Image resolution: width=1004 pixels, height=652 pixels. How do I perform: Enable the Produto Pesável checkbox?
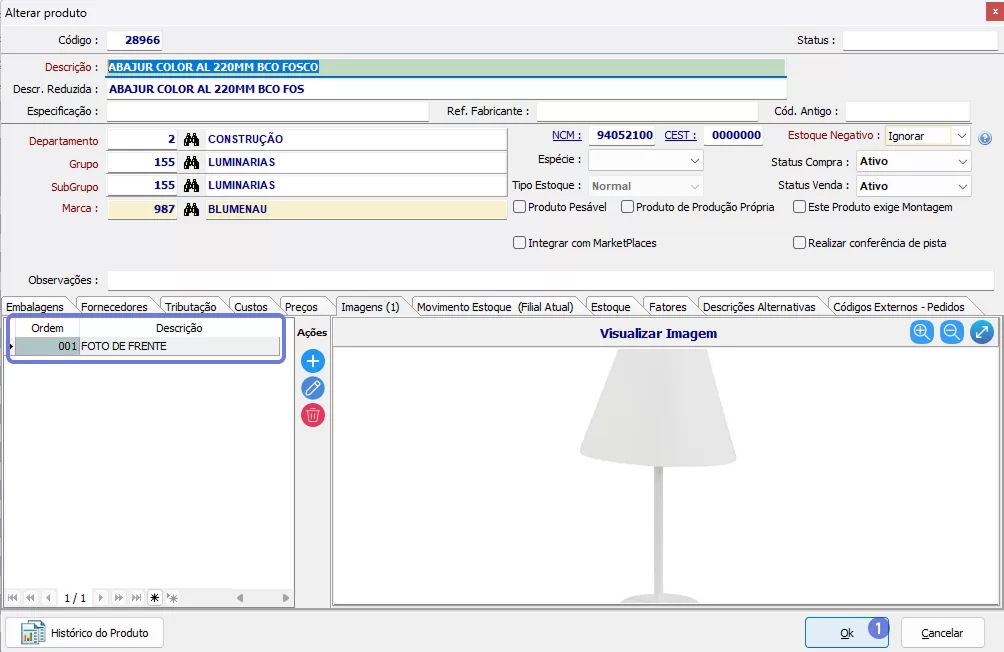(x=520, y=207)
